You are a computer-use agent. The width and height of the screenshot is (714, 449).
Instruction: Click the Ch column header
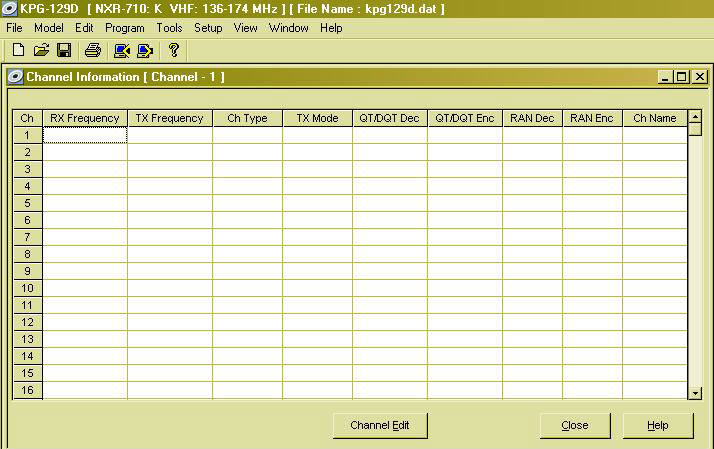tap(27, 118)
